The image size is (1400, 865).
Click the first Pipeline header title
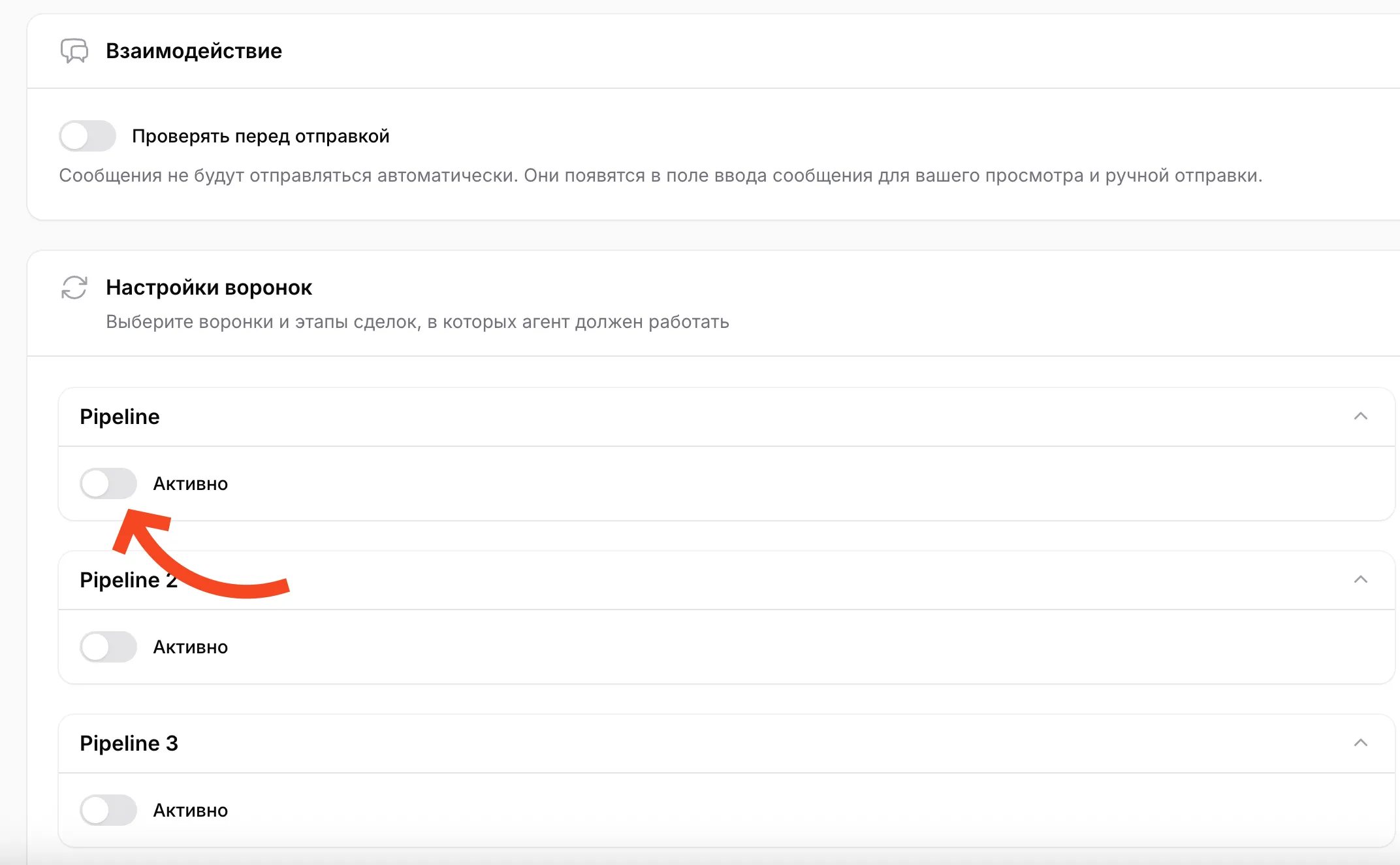click(119, 417)
